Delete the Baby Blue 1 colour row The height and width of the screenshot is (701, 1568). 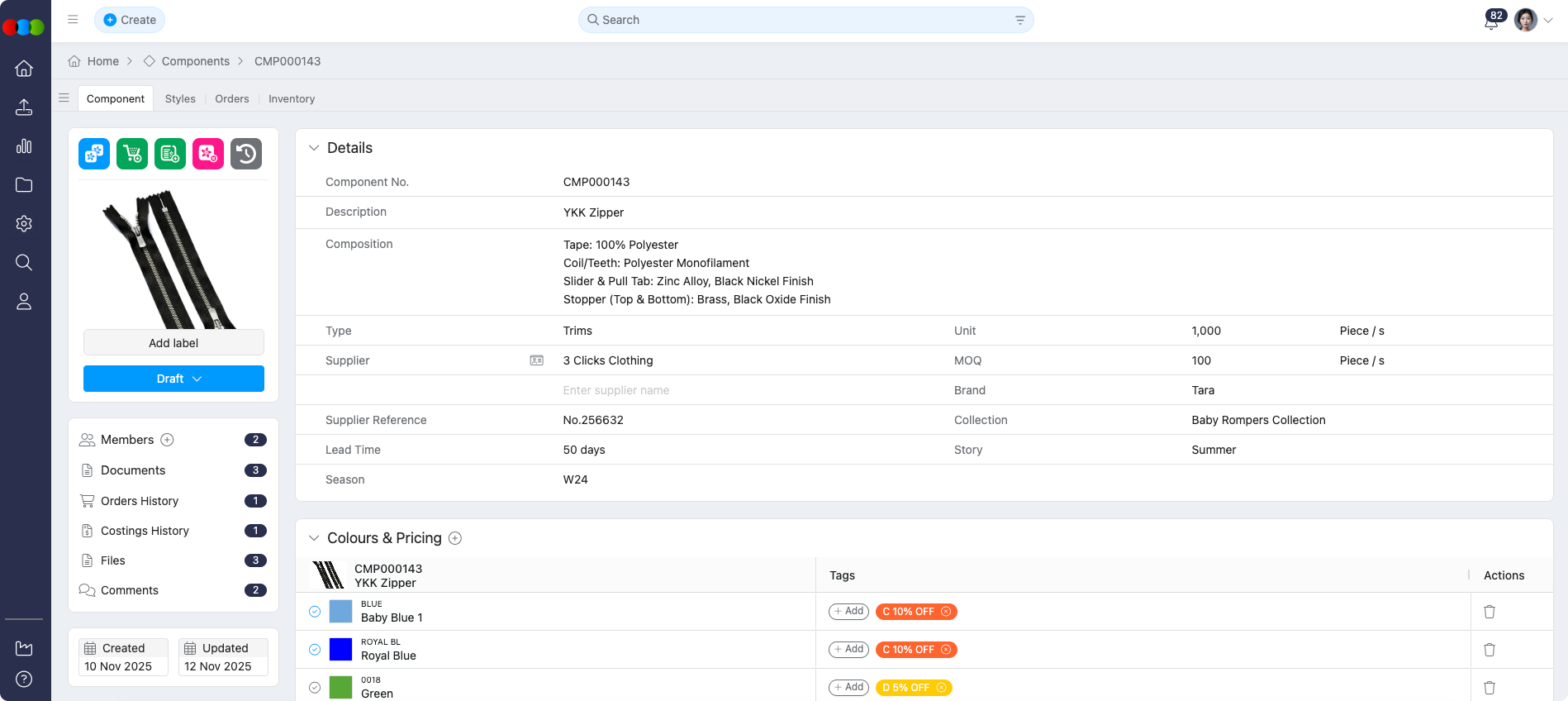1489,612
